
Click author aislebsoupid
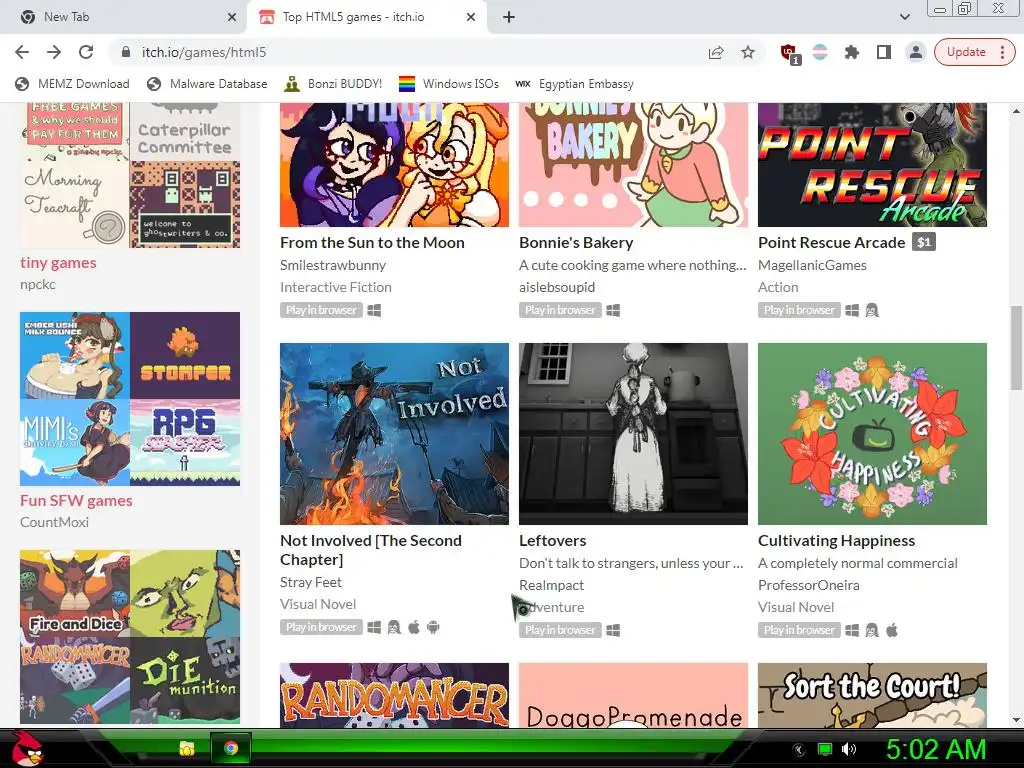[x=557, y=287]
